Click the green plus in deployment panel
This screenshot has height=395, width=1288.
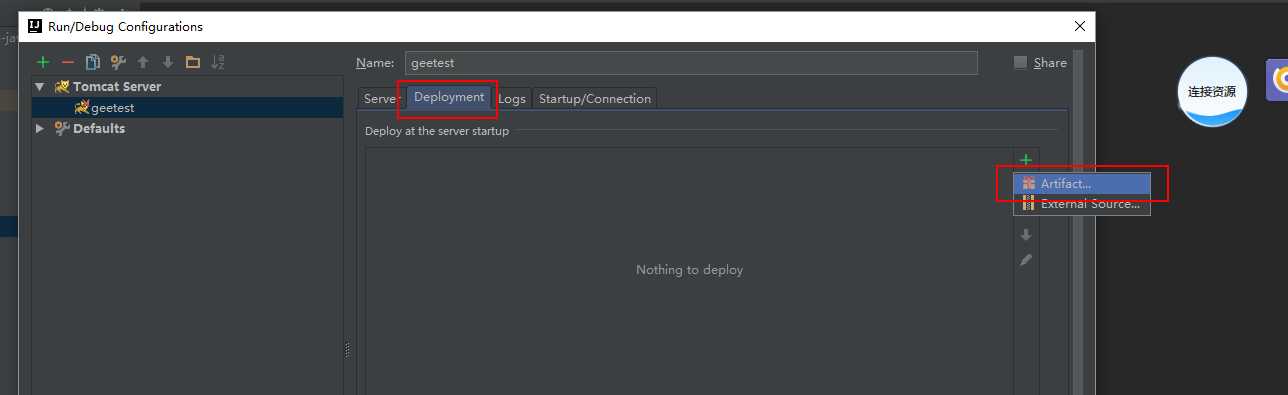1025,160
